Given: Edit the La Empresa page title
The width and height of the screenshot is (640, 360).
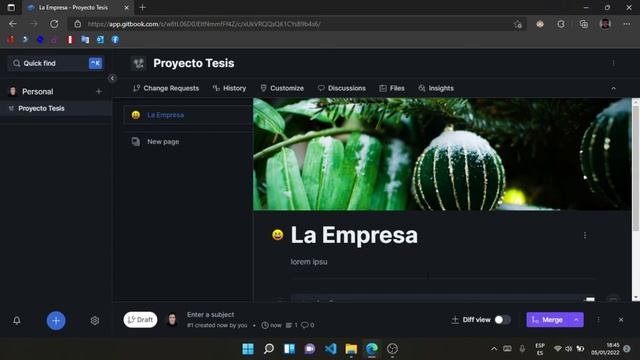Looking at the screenshot, I should point(354,235).
